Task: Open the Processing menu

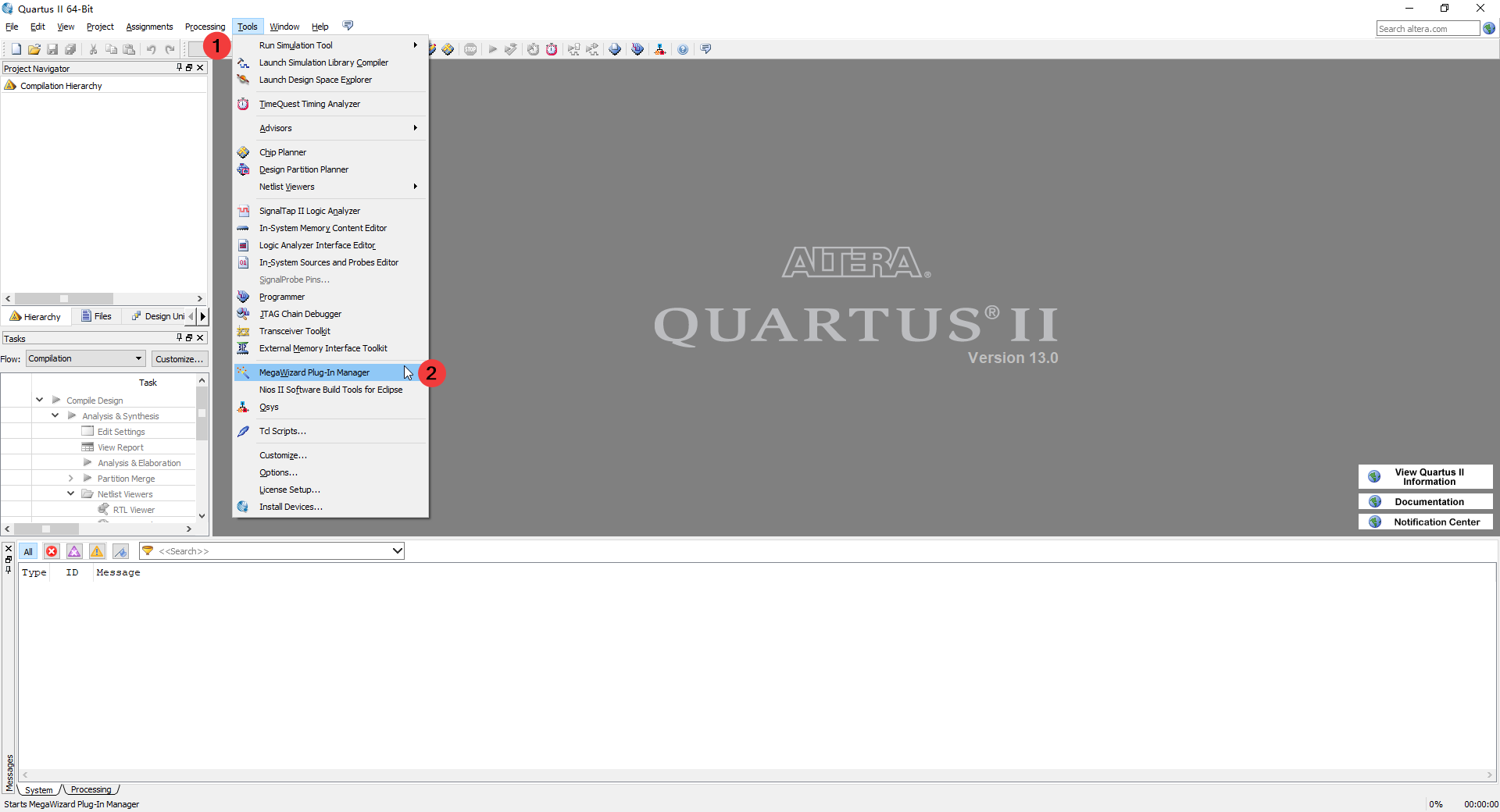Action: point(205,27)
